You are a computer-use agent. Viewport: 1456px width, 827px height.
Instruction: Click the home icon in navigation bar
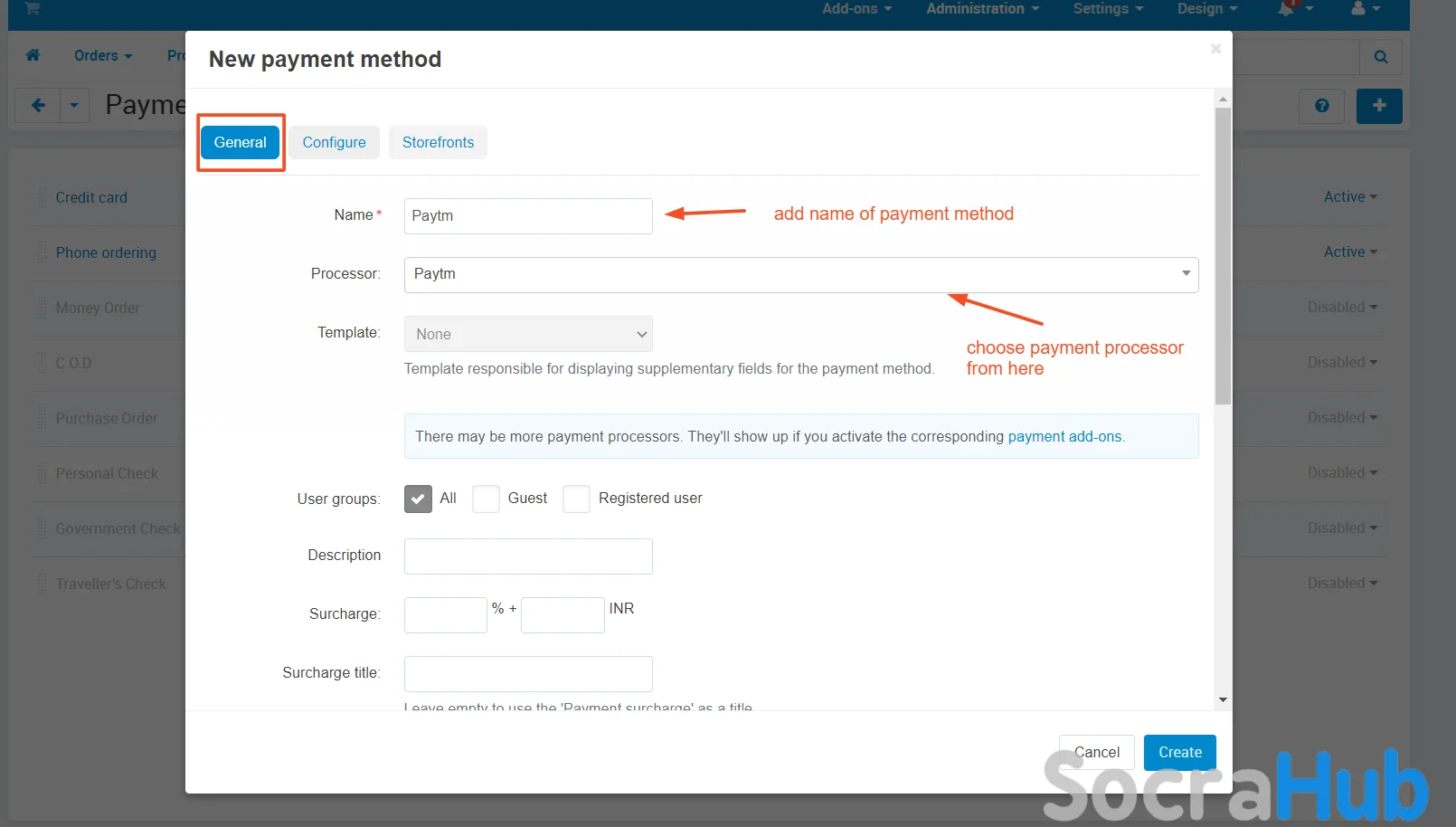[33, 55]
